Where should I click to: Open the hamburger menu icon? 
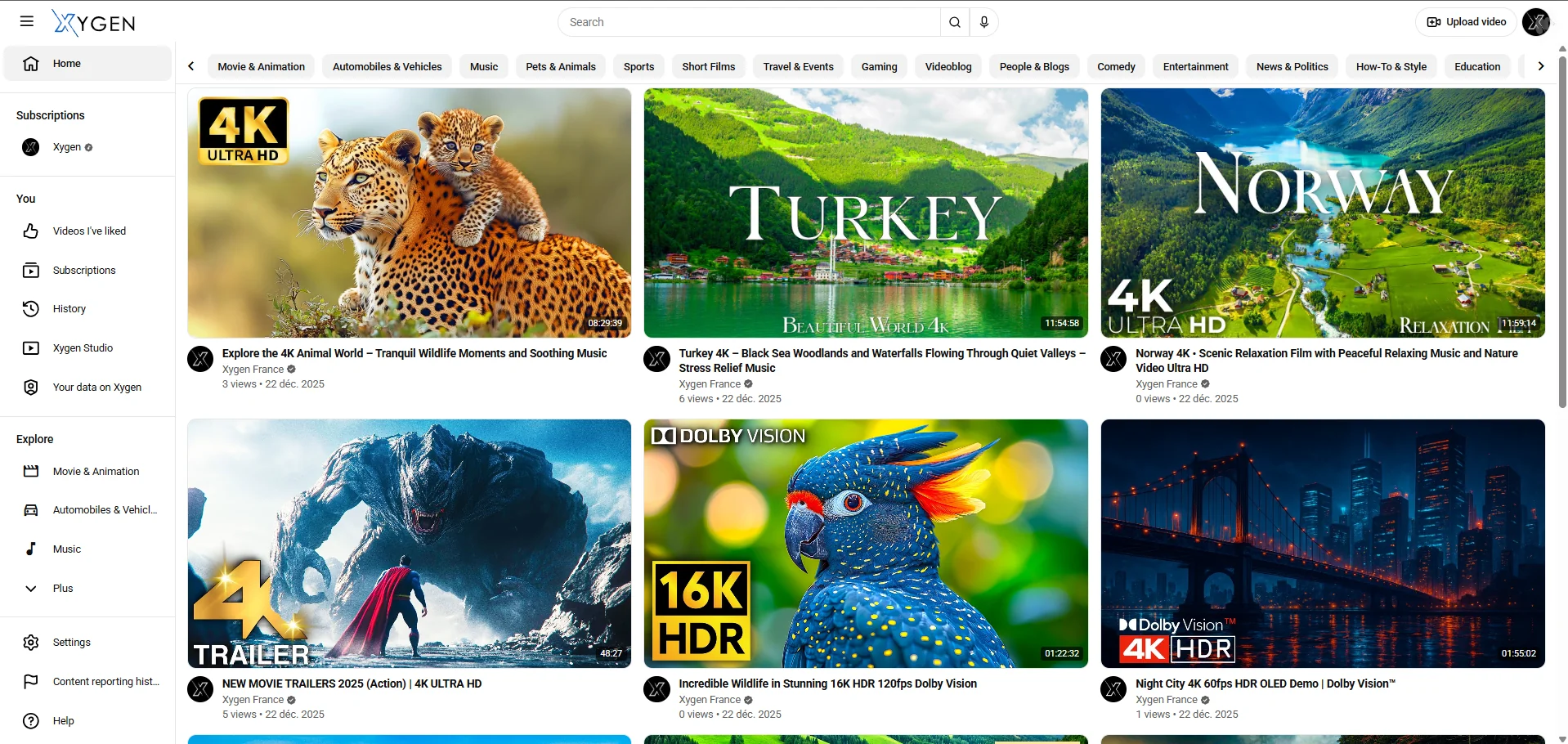point(27,22)
